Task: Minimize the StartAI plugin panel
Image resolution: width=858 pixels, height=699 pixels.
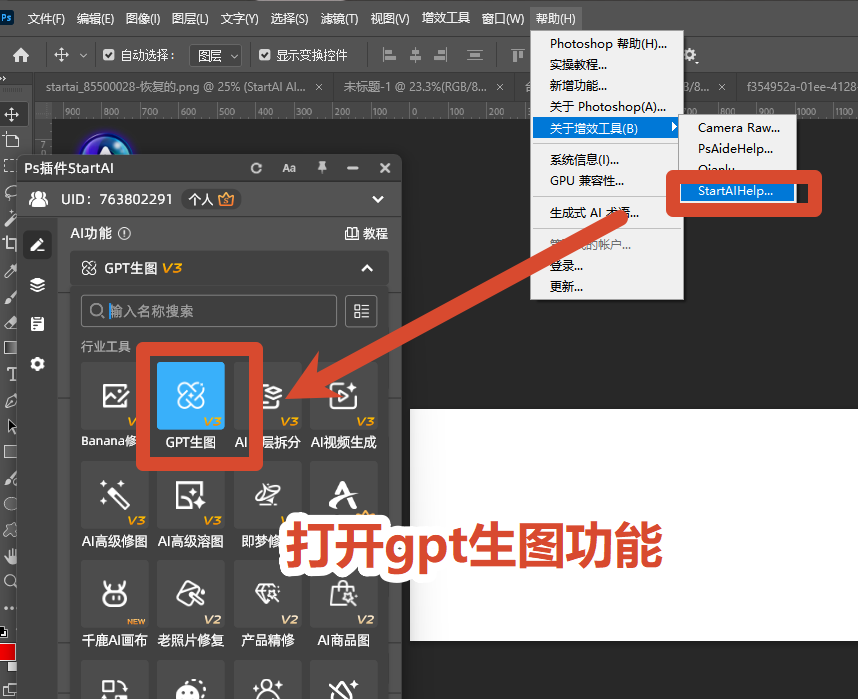Action: point(353,168)
